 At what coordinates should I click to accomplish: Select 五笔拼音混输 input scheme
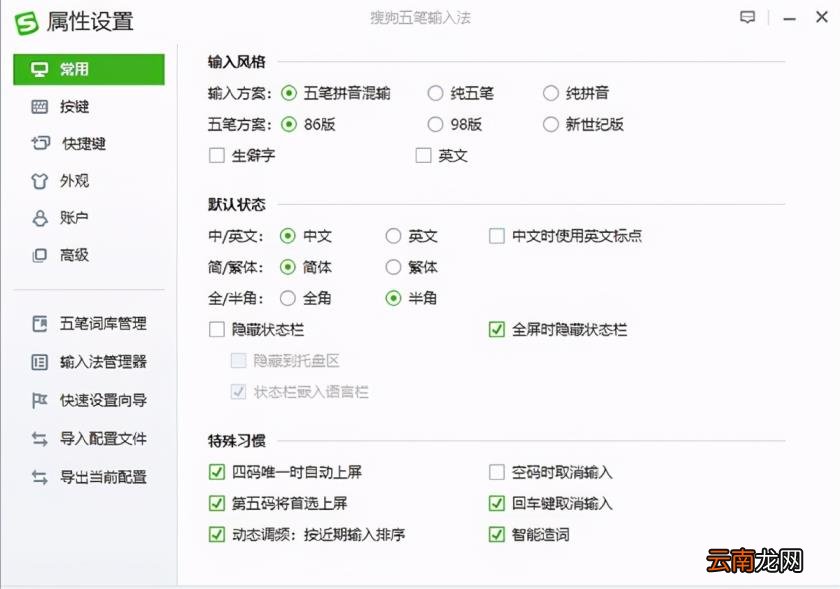[289, 93]
